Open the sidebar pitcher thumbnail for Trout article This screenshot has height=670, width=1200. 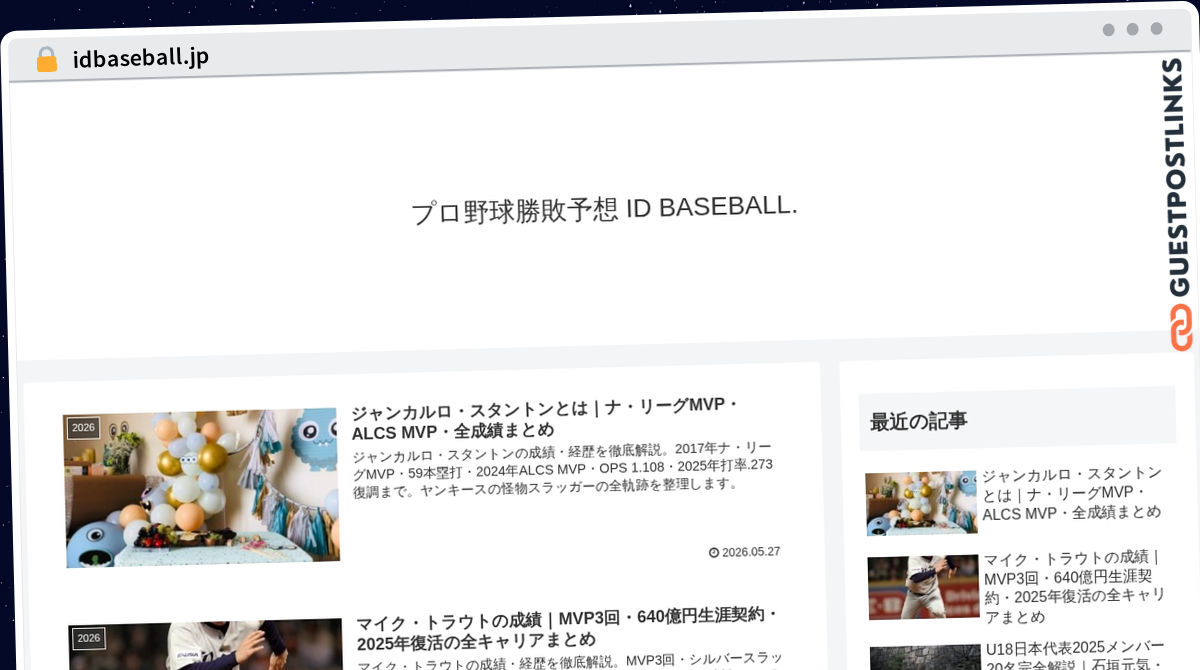(x=924, y=587)
